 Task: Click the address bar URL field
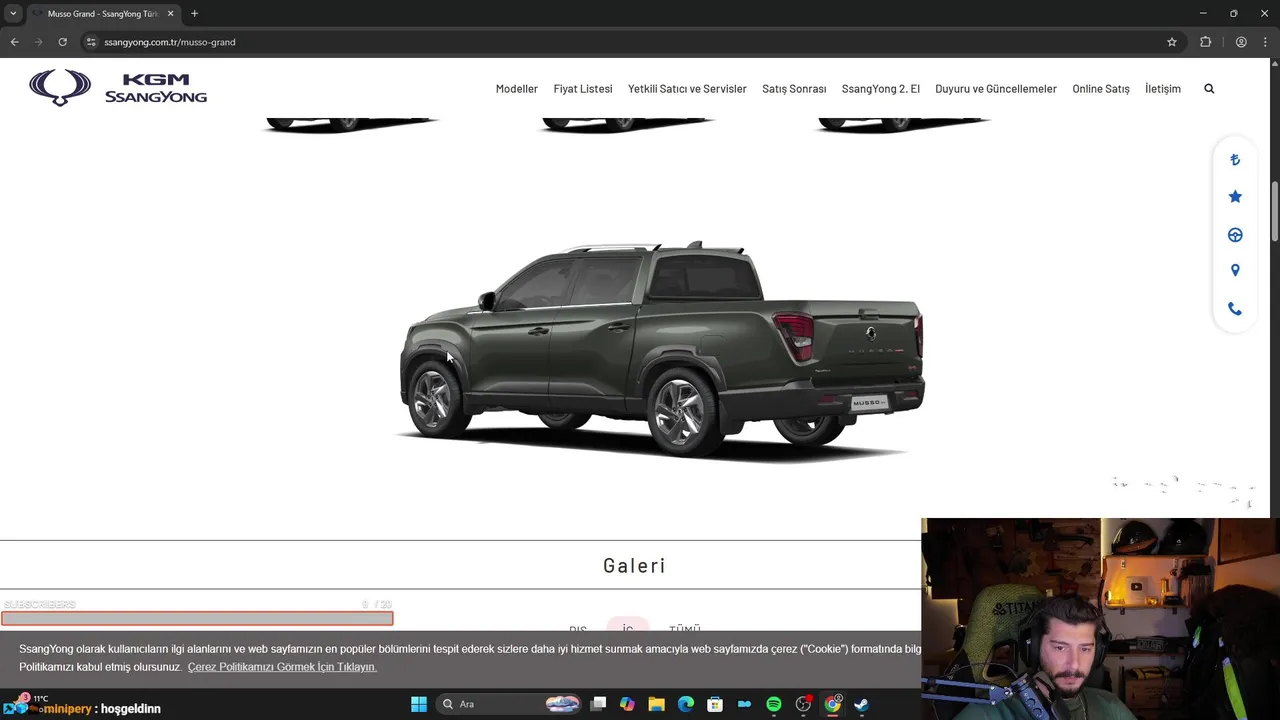(x=620, y=42)
